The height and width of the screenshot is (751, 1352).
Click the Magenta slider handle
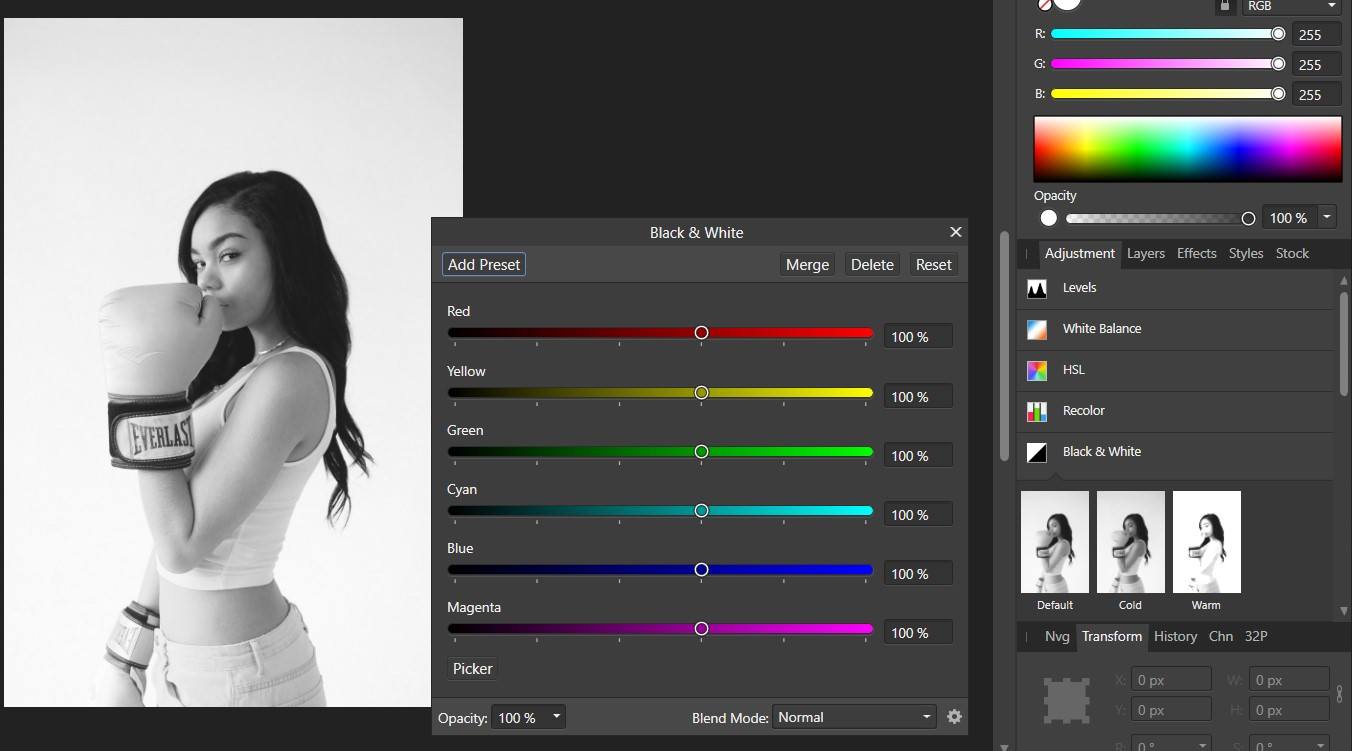point(700,628)
